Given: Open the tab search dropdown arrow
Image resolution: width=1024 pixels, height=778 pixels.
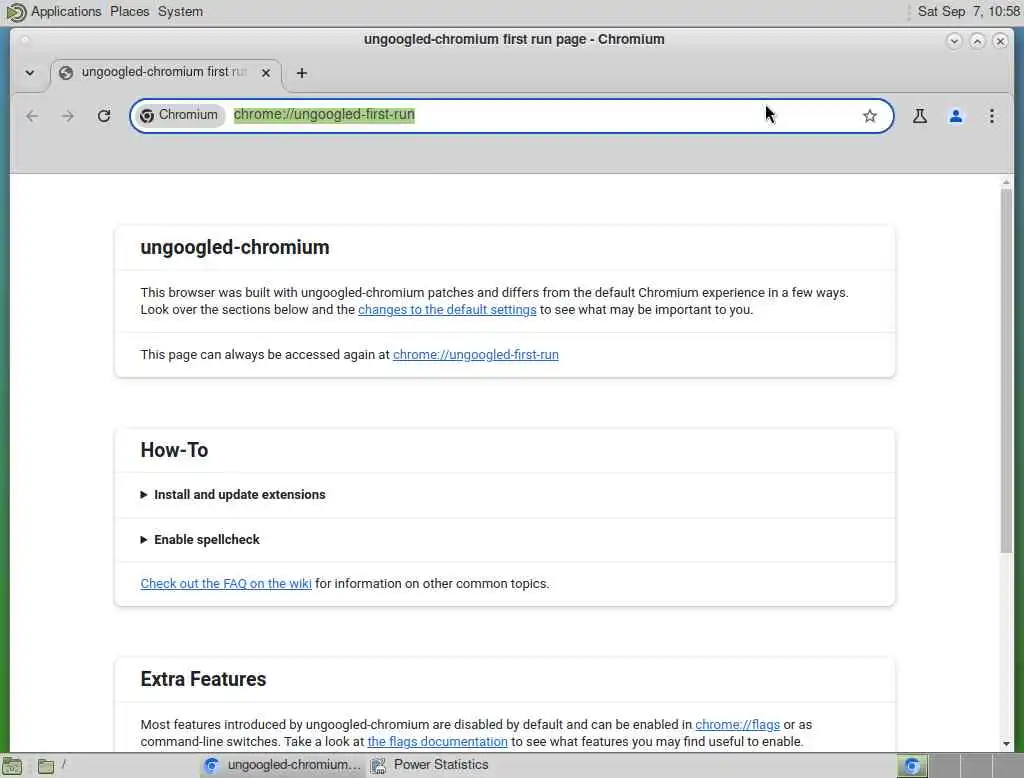Looking at the screenshot, I should coord(30,73).
